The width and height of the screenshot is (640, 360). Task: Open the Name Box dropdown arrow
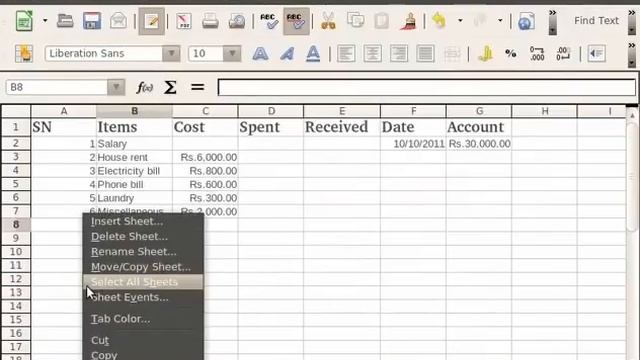116,87
